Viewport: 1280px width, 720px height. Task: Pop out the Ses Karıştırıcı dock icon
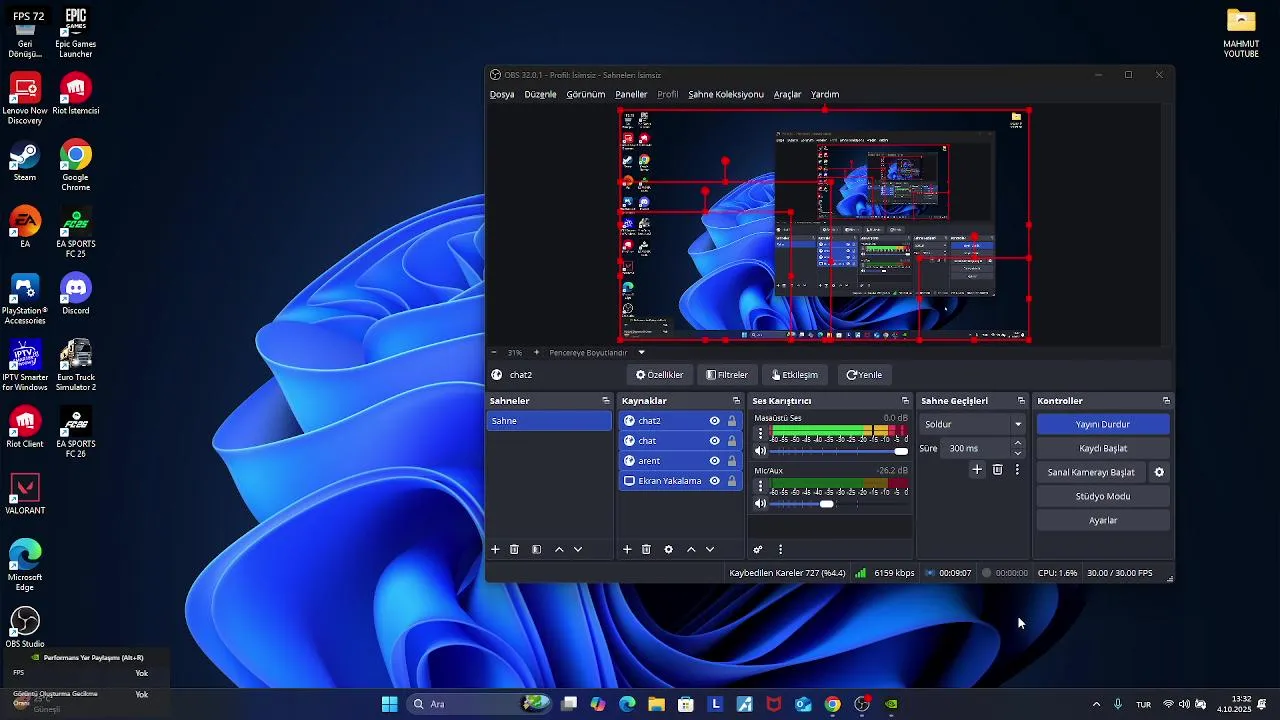click(905, 401)
